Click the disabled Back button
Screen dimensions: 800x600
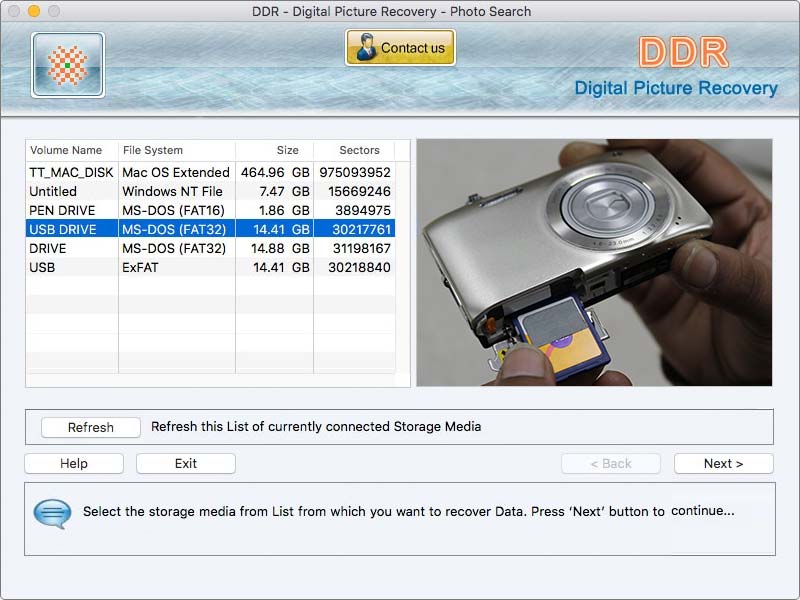[x=611, y=463]
